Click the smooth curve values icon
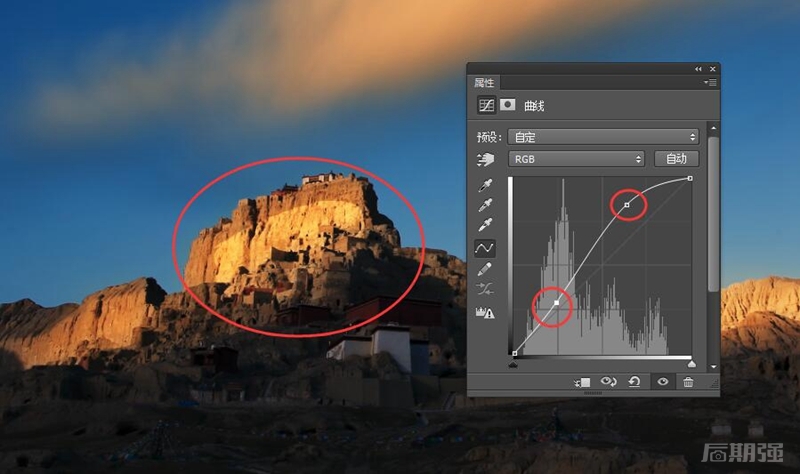800x474 pixels. [484, 289]
